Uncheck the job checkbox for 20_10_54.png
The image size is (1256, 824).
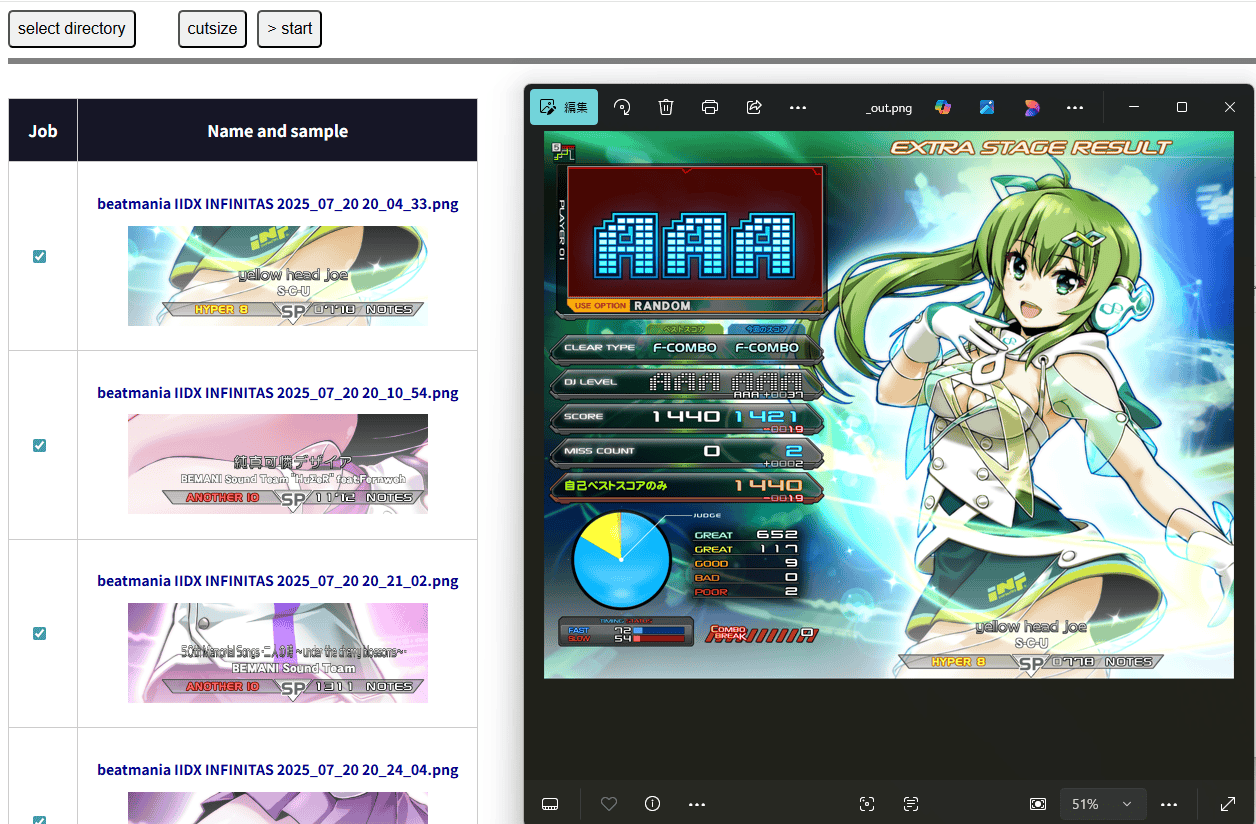coord(40,445)
